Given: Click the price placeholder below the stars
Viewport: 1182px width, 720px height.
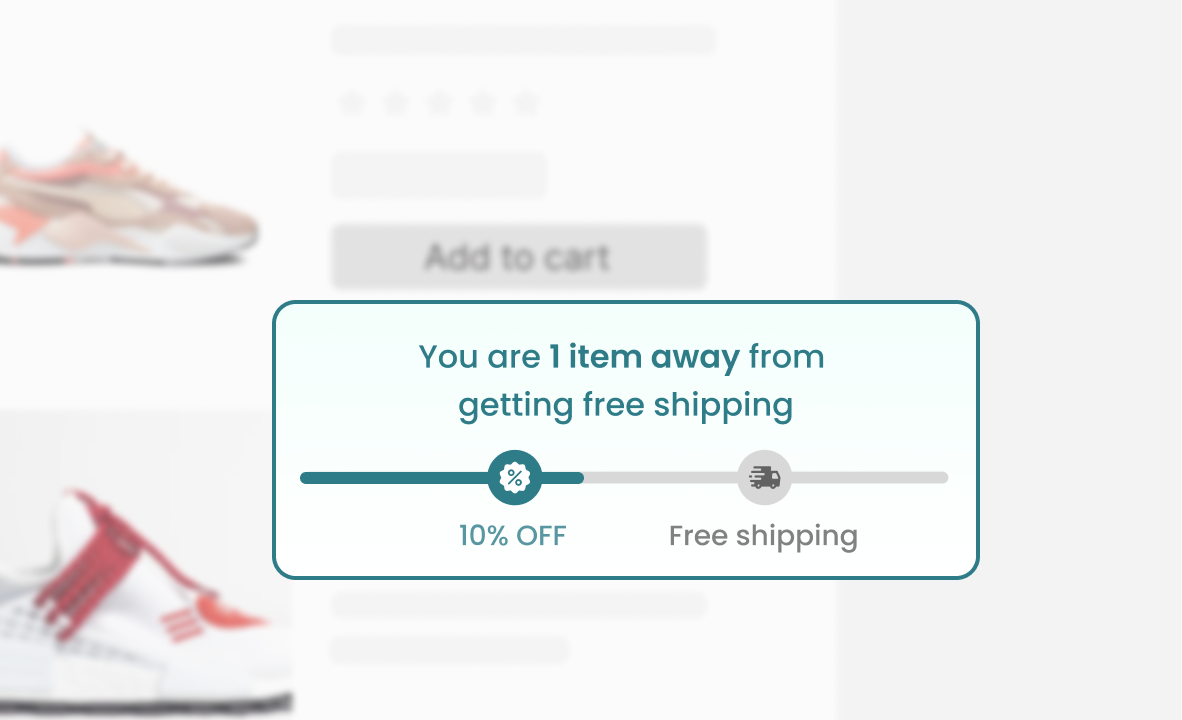Looking at the screenshot, I should point(439,175).
